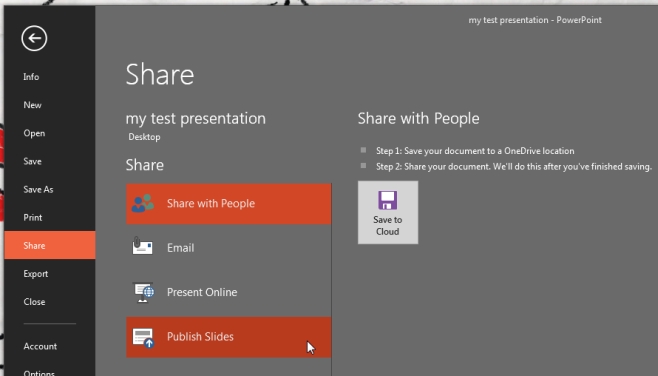This screenshot has width=658, height=376.
Task: Choose the Email sharing option
Action: pyautogui.click(x=229, y=248)
